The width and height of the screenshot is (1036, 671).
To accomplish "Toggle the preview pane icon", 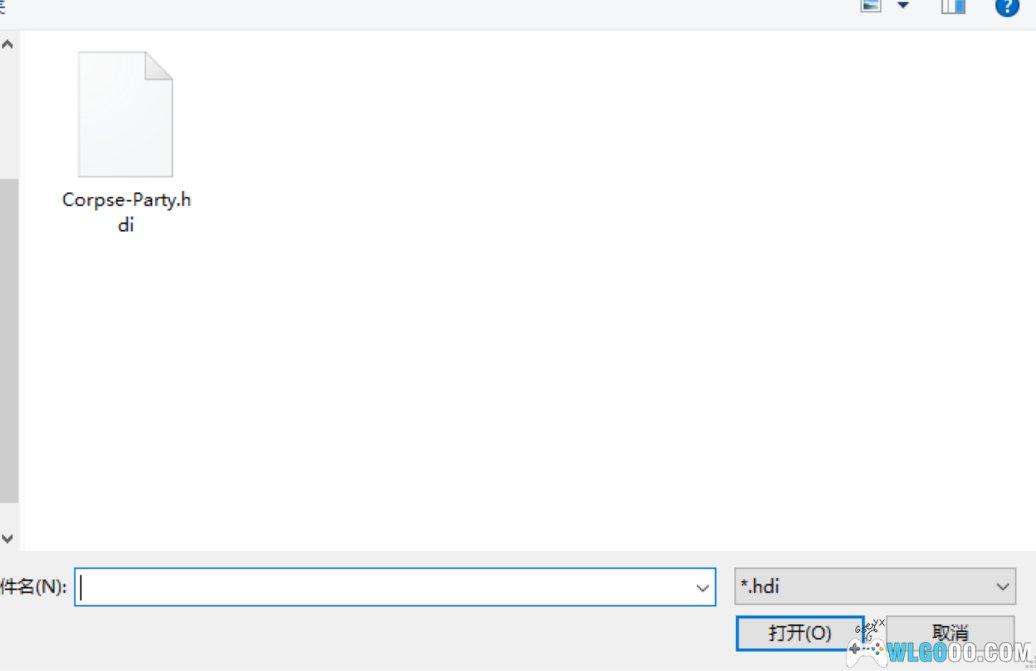I will click(953, 6).
